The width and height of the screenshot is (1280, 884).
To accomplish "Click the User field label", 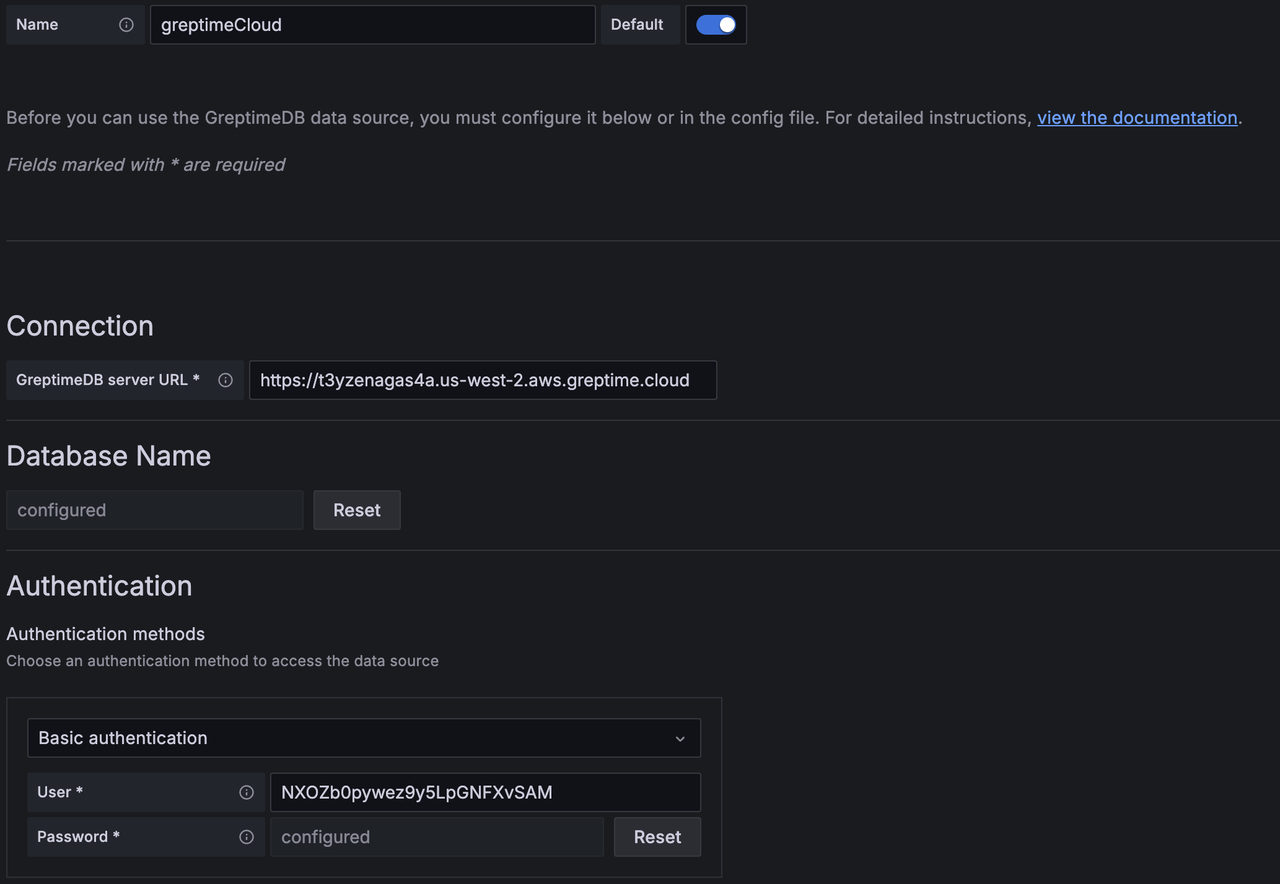I will (x=60, y=792).
